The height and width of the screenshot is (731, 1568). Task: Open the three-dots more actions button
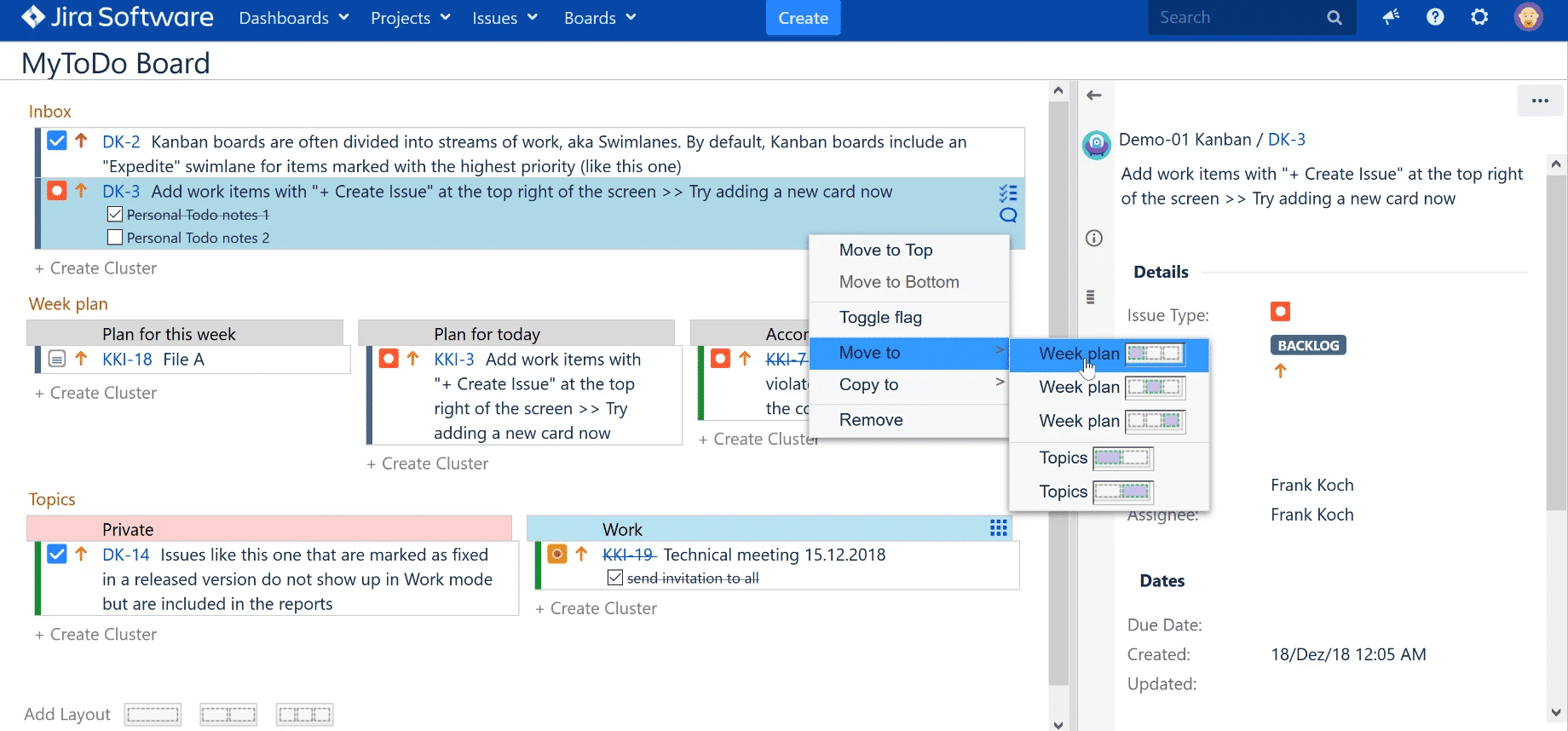(x=1540, y=101)
